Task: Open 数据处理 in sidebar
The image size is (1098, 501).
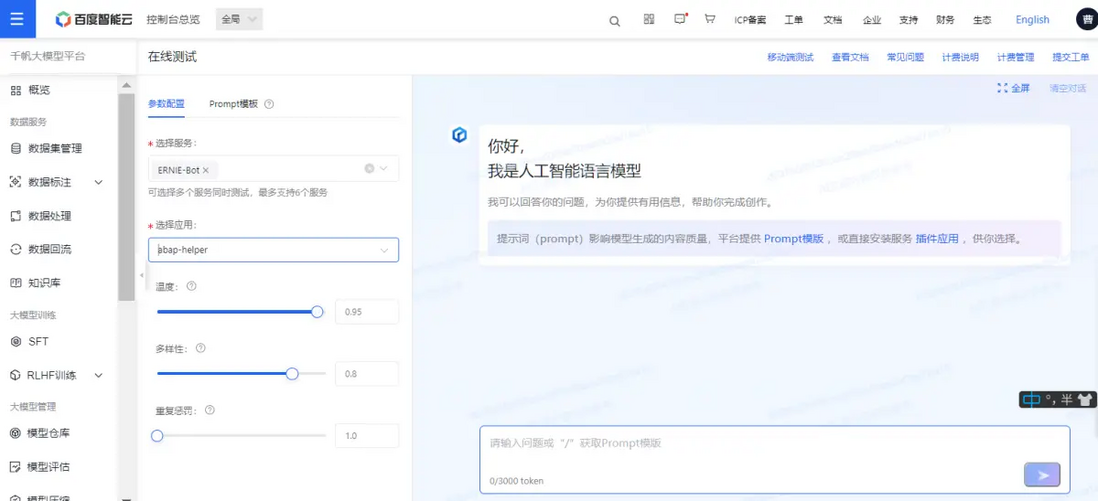Action: (49, 216)
